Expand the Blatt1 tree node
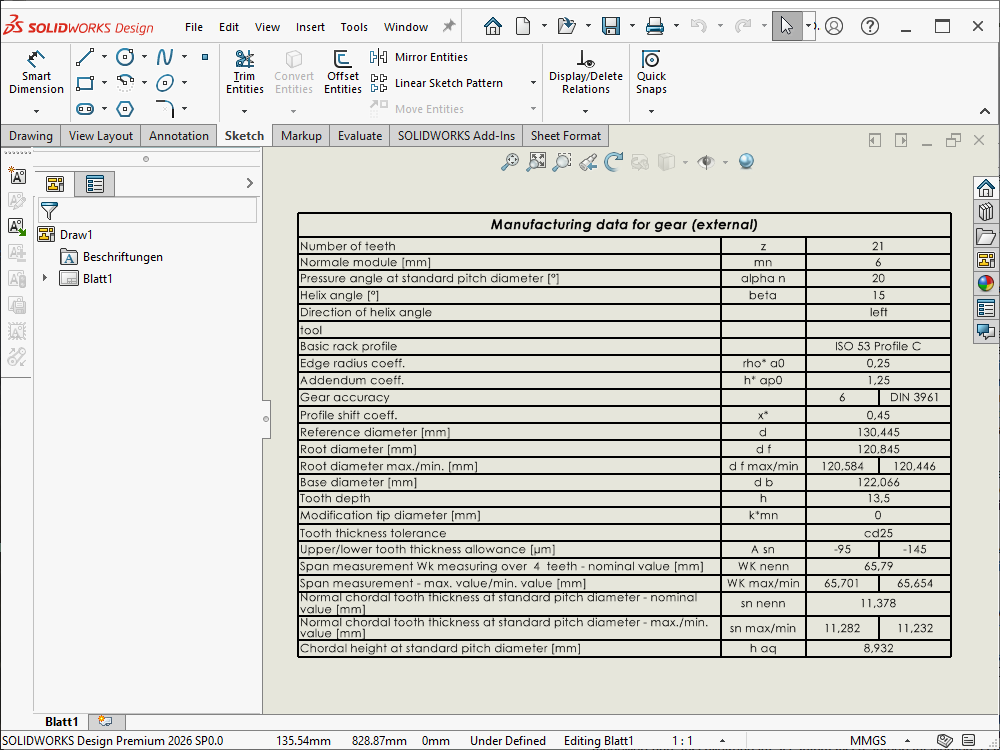Image resolution: width=1000 pixels, height=750 pixels. tap(44, 278)
